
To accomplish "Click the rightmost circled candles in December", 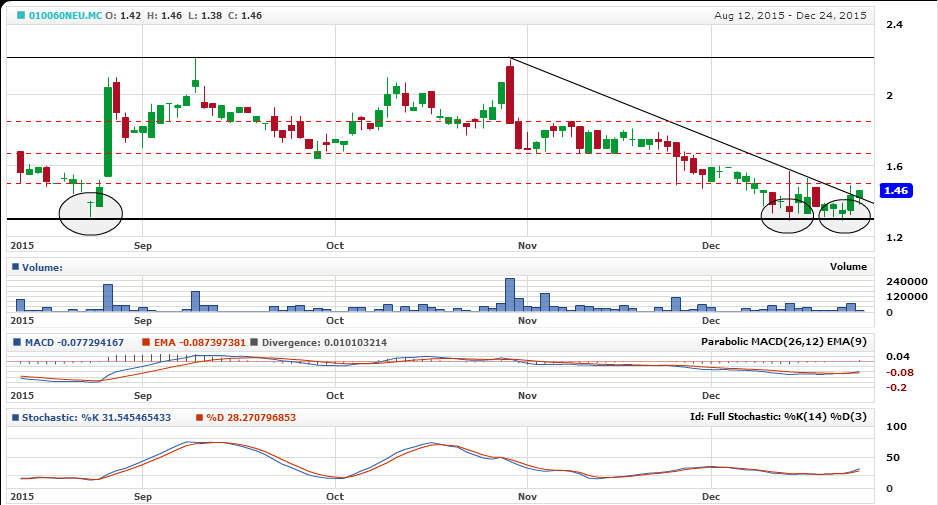I will coord(845,213).
